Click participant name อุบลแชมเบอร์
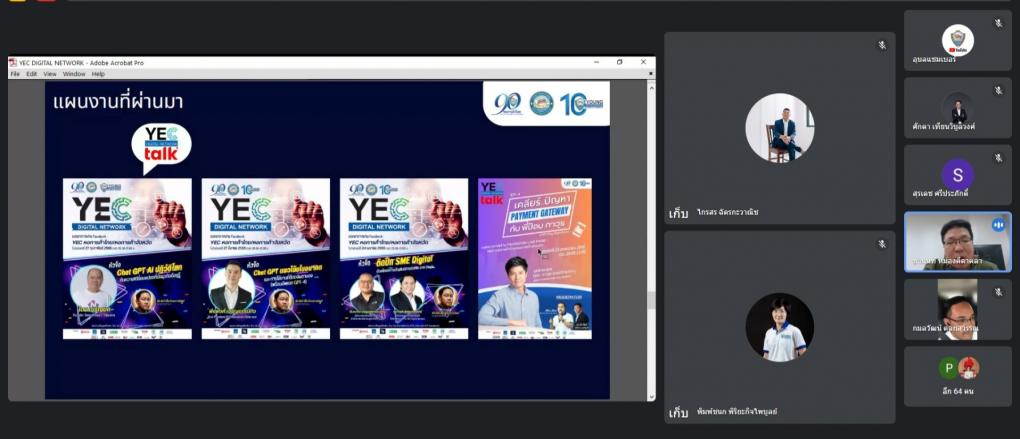This screenshot has height=439, width=1020. [934, 59]
